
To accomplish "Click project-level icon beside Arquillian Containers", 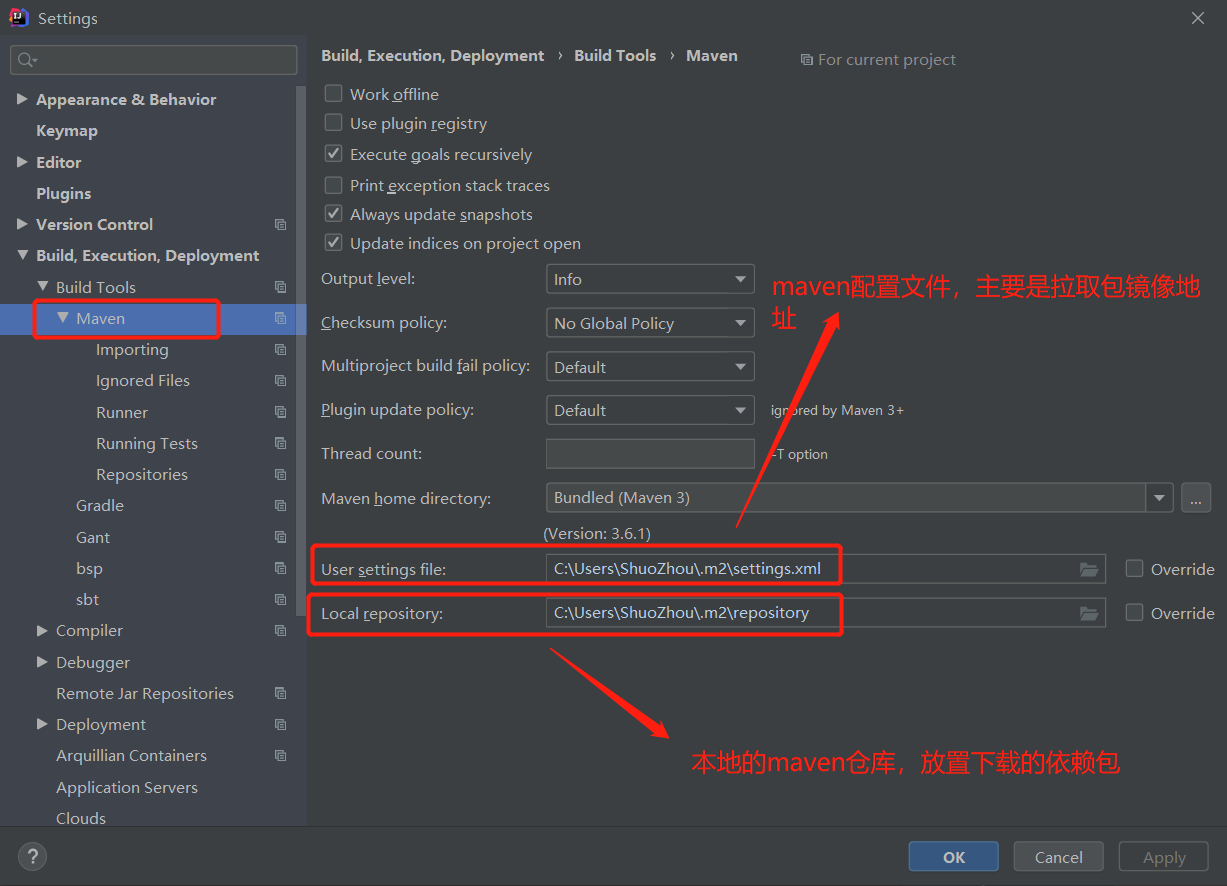I will [x=280, y=756].
